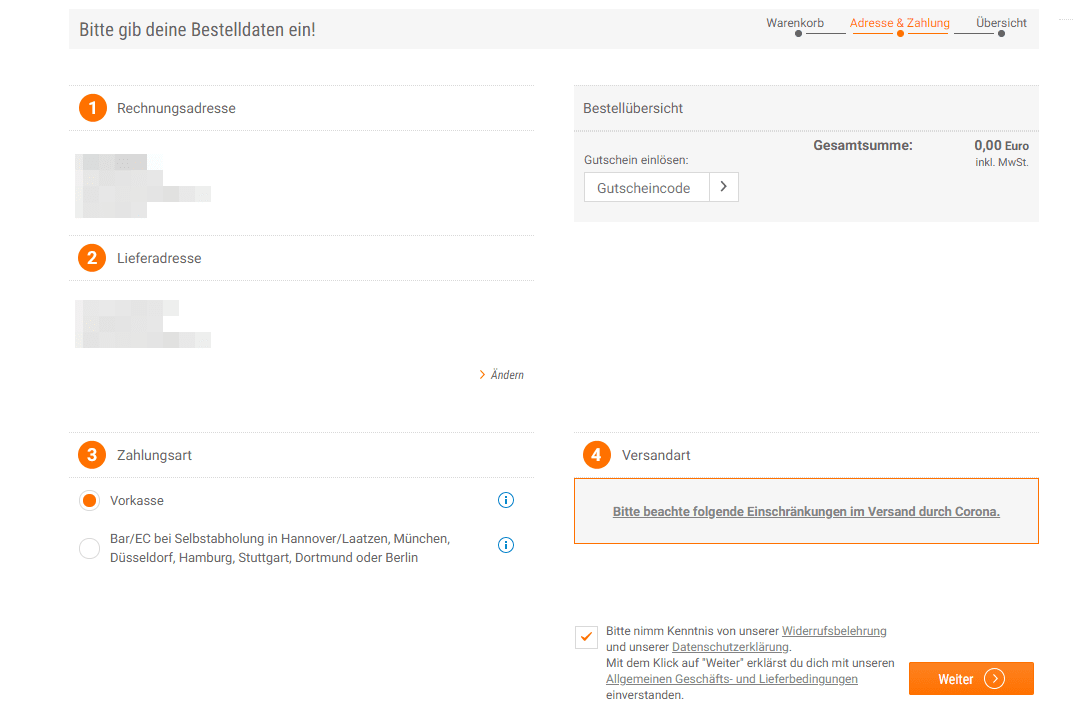Select Bar/EC bei Selbstabholung payment option
Viewport: 1073px width, 706px height.
click(90, 548)
